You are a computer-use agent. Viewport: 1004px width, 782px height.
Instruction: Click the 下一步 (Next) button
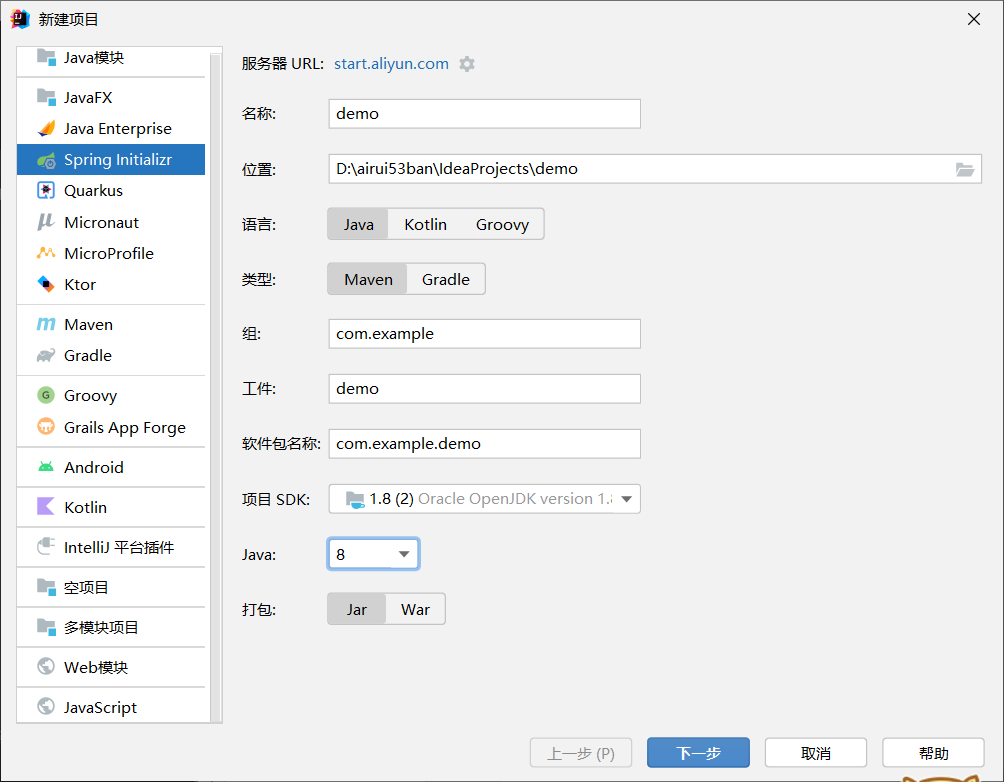(698, 753)
